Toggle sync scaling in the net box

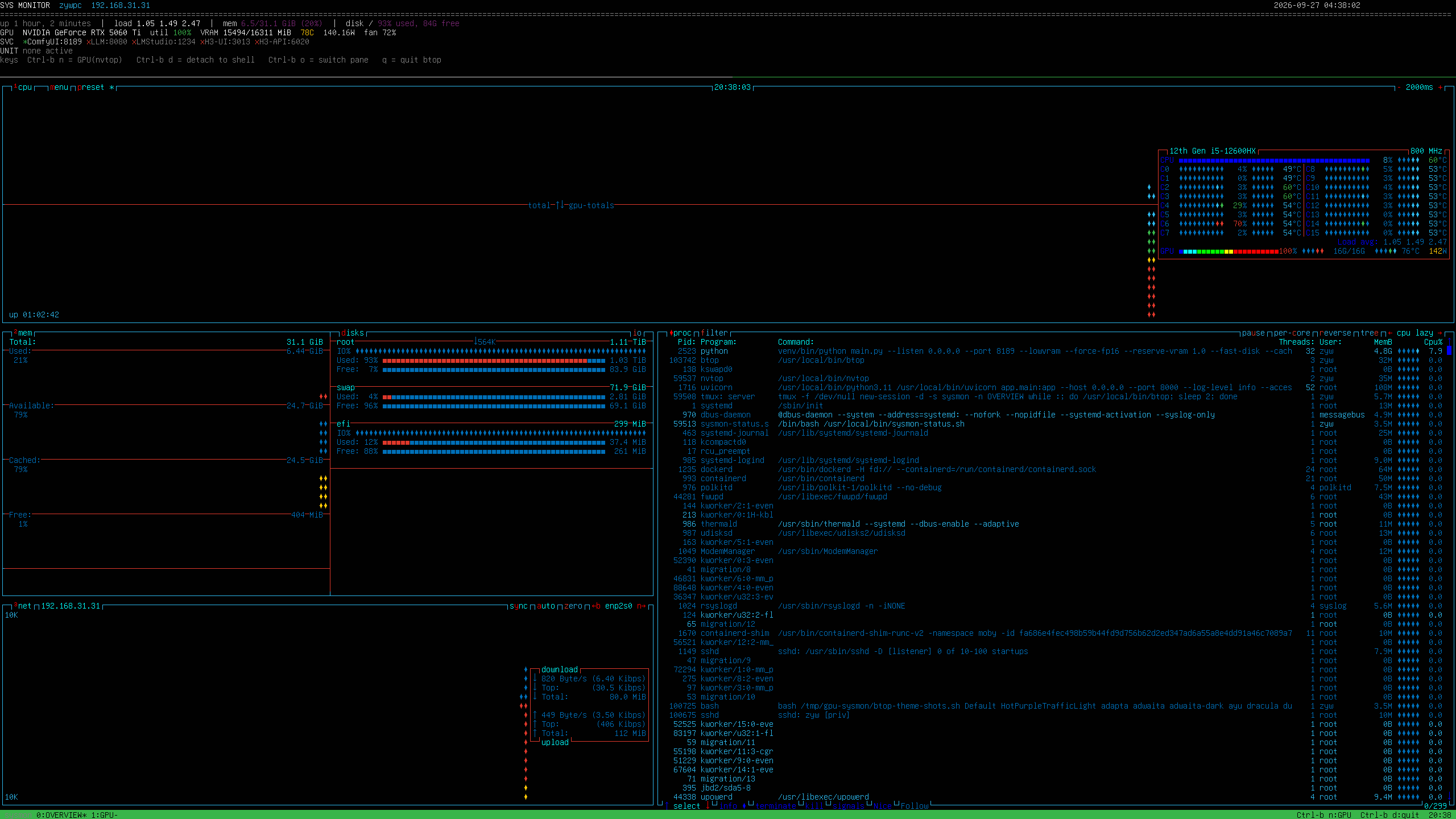(519, 606)
